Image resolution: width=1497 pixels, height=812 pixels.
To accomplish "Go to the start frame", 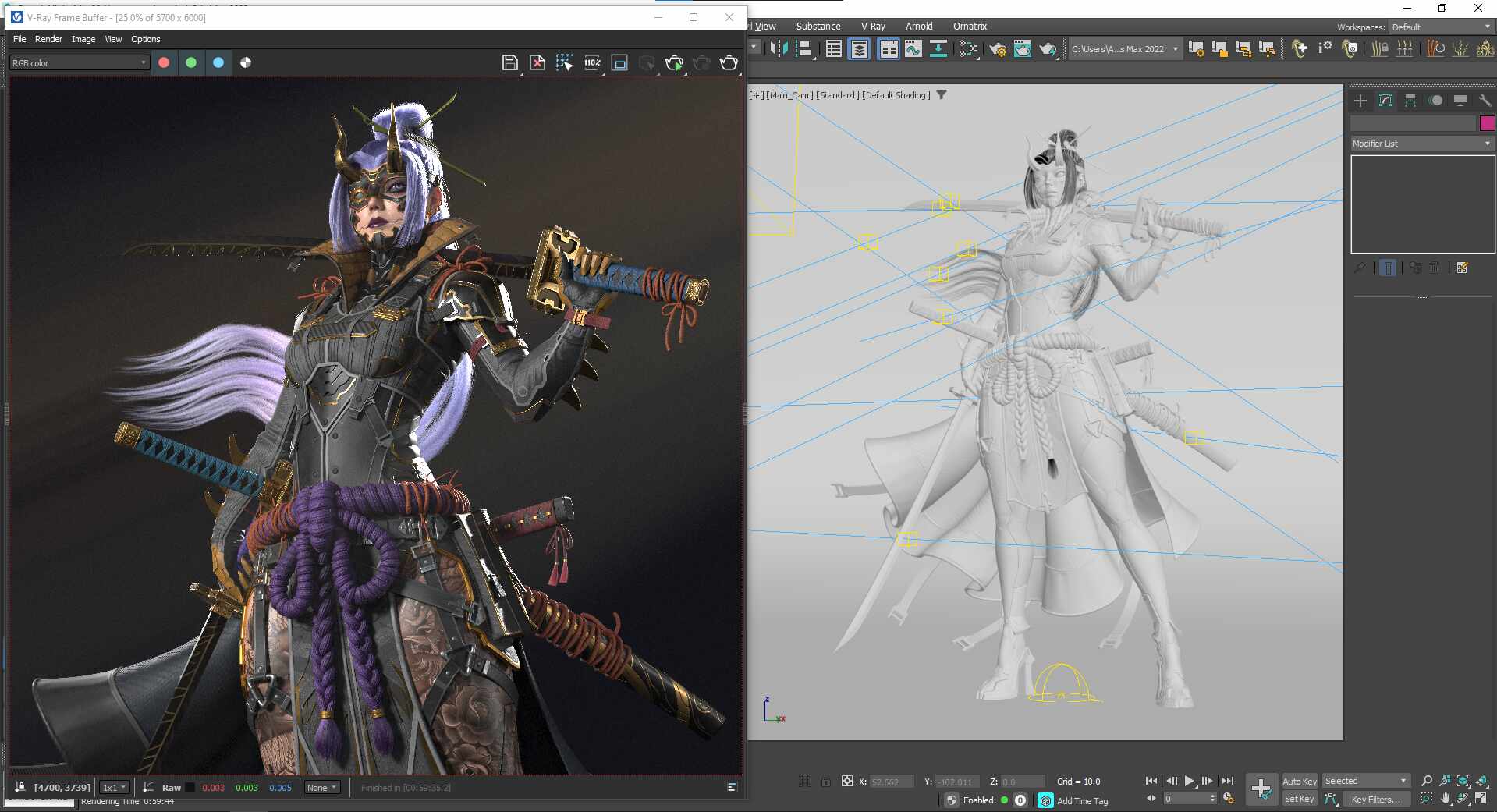I will (x=1151, y=781).
